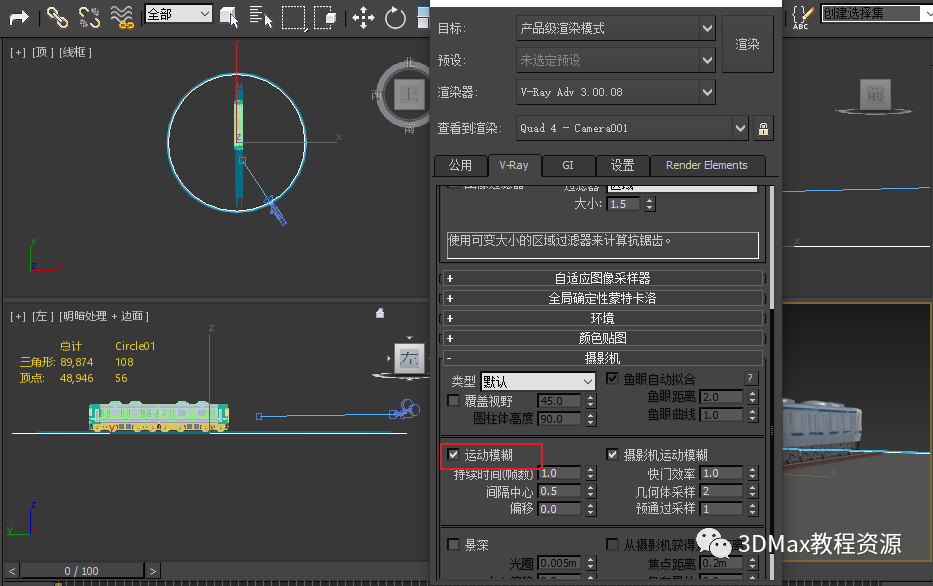Select the Link tool icon
933x586 pixels.
(57, 17)
